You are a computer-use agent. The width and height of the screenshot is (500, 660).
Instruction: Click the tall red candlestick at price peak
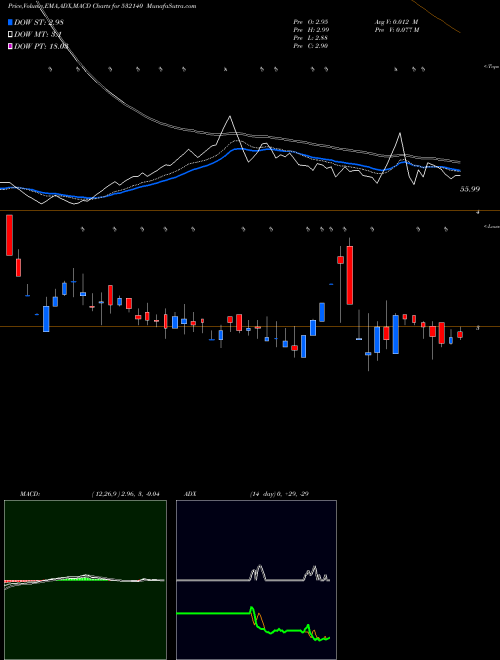[x=349, y=275]
